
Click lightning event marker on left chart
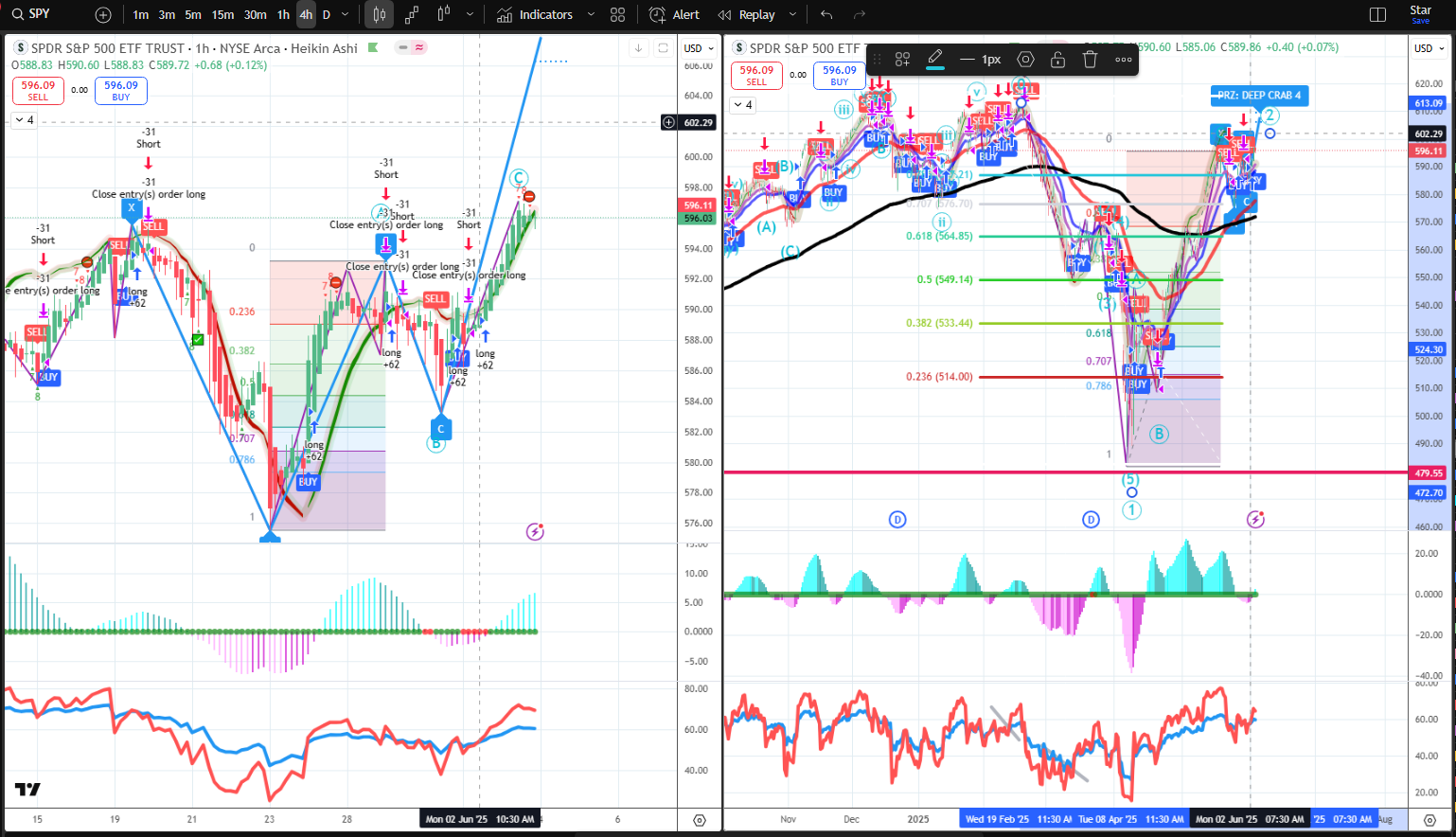pyautogui.click(x=535, y=532)
